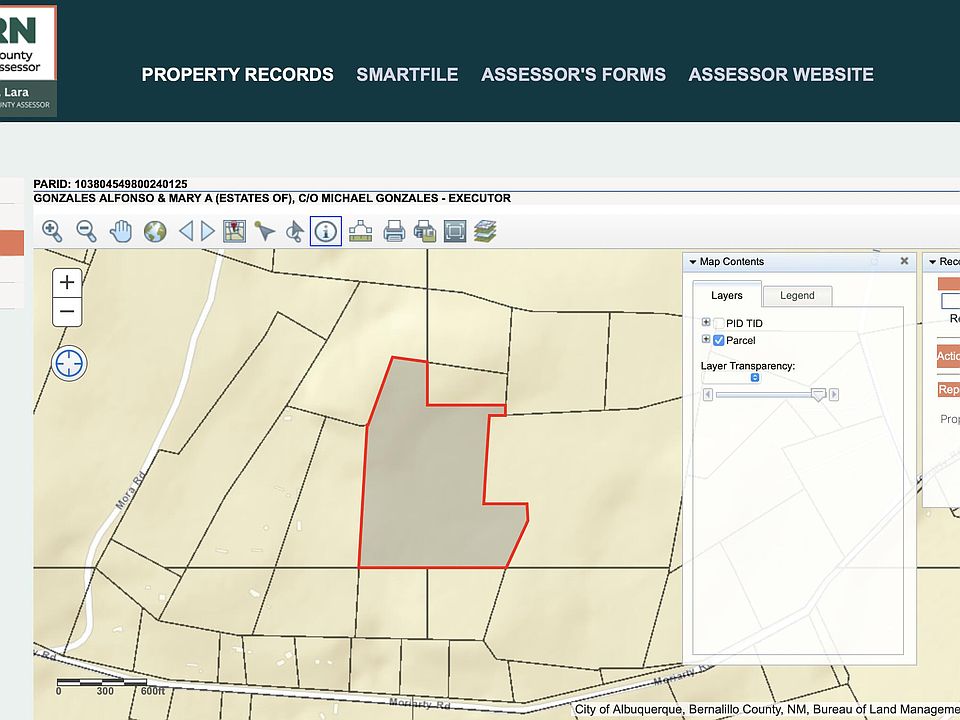Click the GONZALES ALFONSO owner name text

coord(272,198)
